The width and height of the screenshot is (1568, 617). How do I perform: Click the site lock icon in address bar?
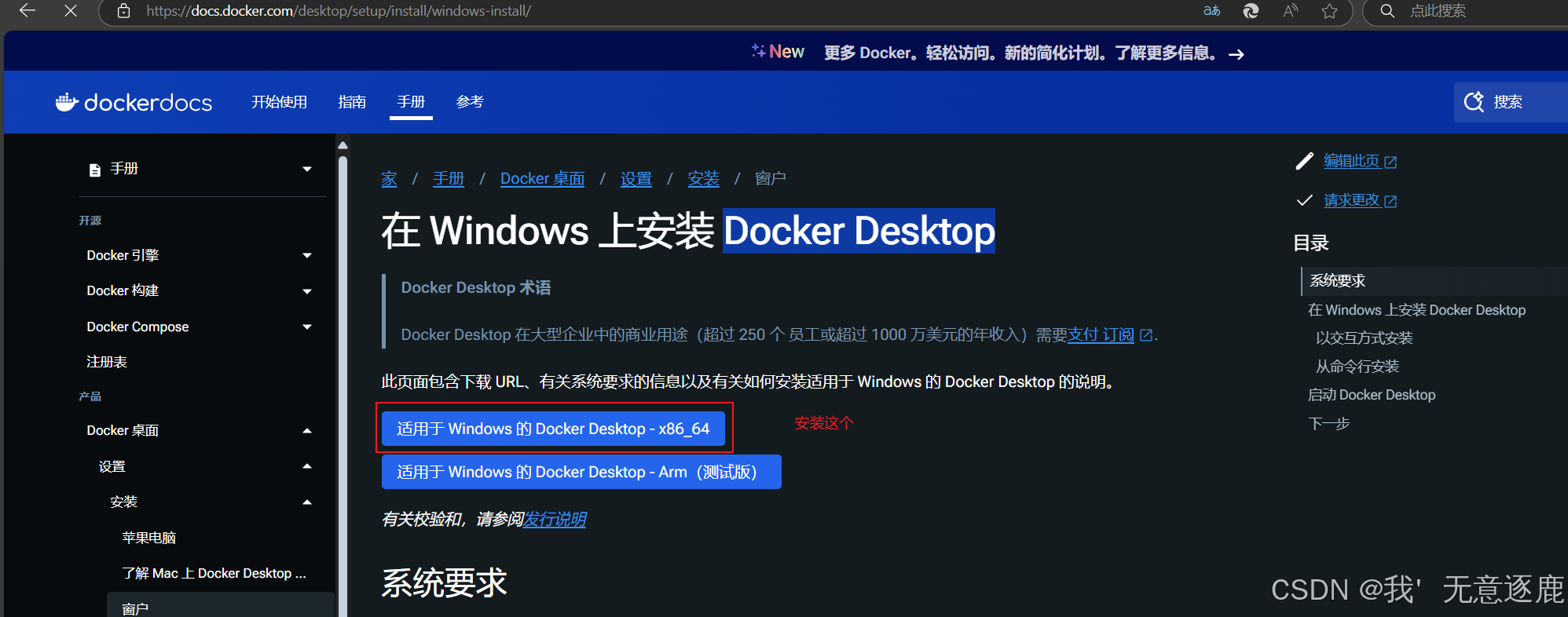(123, 11)
